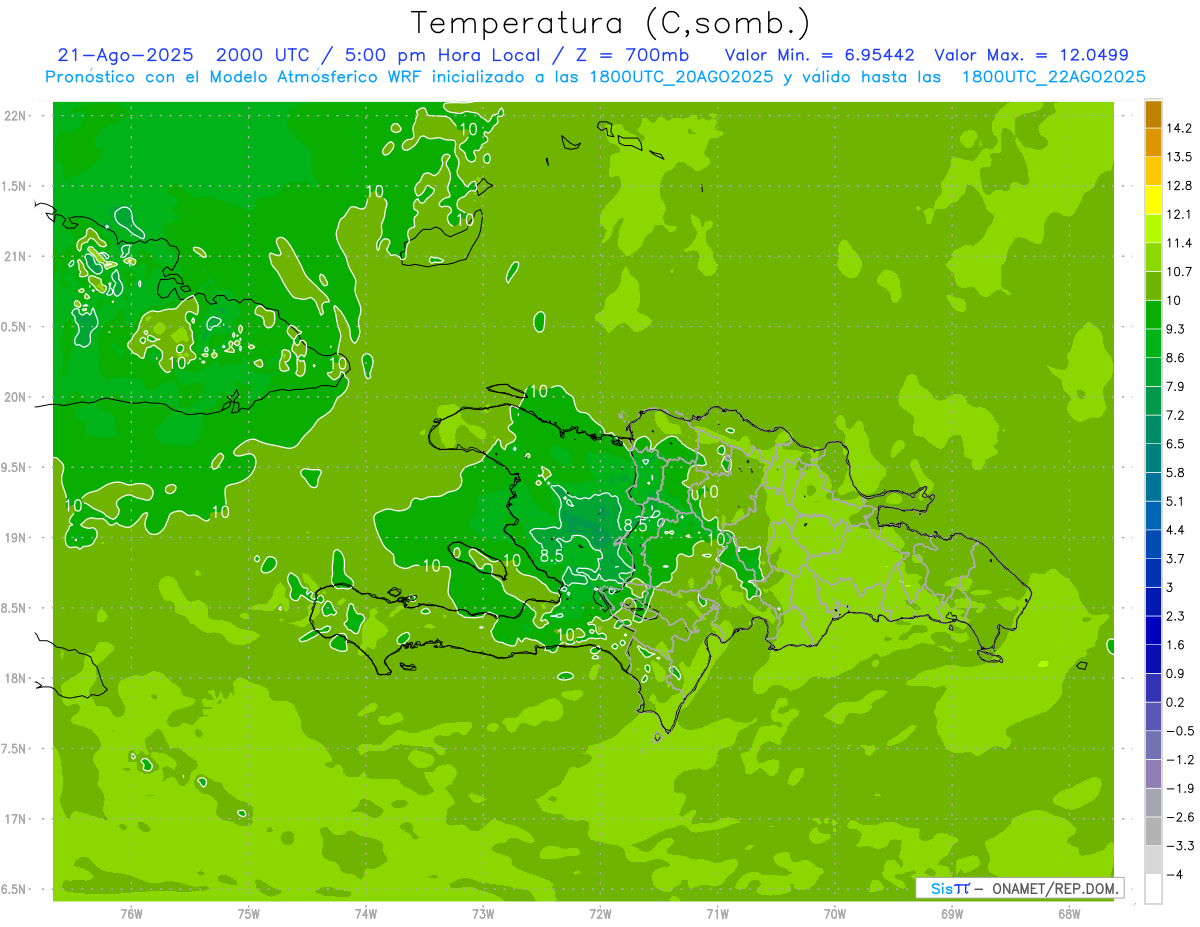Click the 11.4 value on the color legend
1200x927 pixels.
[1179, 243]
